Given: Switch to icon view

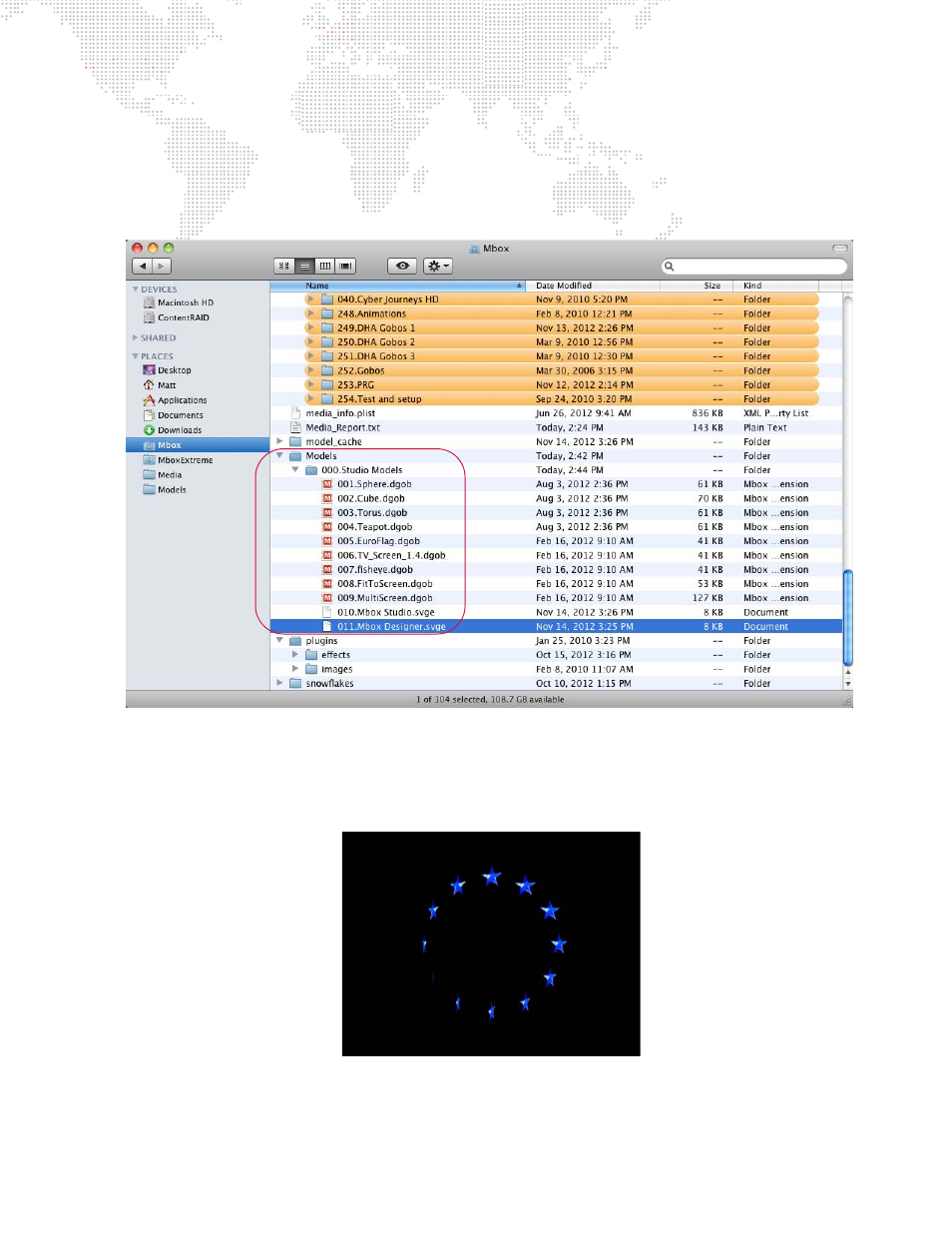Looking at the screenshot, I should (x=284, y=267).
